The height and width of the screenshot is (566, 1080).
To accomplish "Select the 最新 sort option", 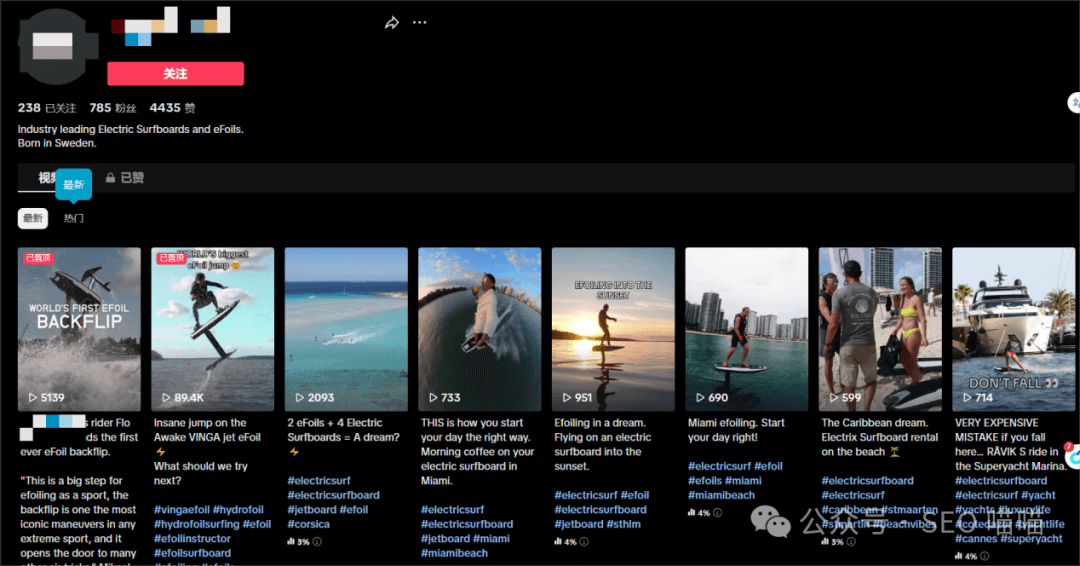I will (x=33, y=218).
